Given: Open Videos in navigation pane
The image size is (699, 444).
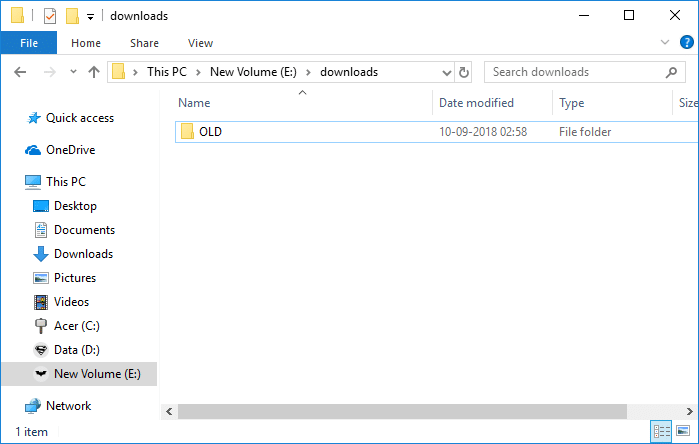Looking at the screenshot, I should point(71,302).
